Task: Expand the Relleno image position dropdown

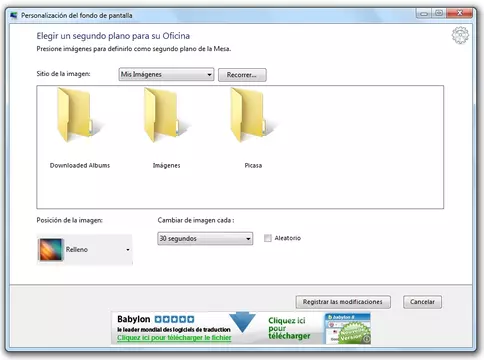Action: click(84, 249)
